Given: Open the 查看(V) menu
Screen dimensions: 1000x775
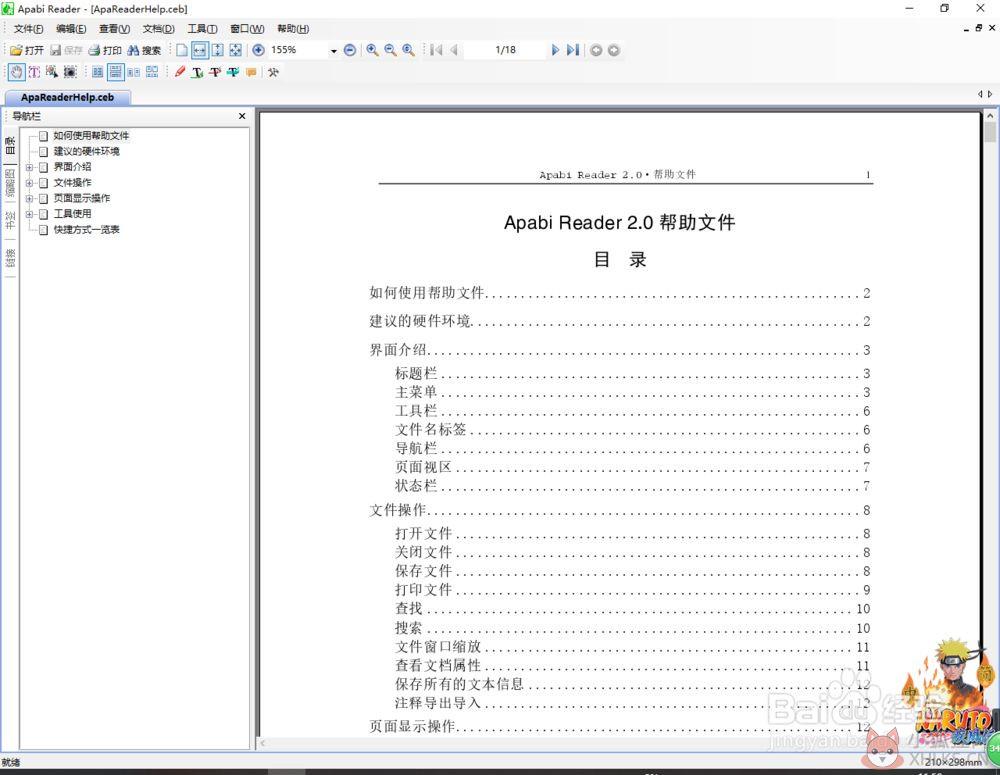Looking at the screenshot, I should (x=114, y=29).
